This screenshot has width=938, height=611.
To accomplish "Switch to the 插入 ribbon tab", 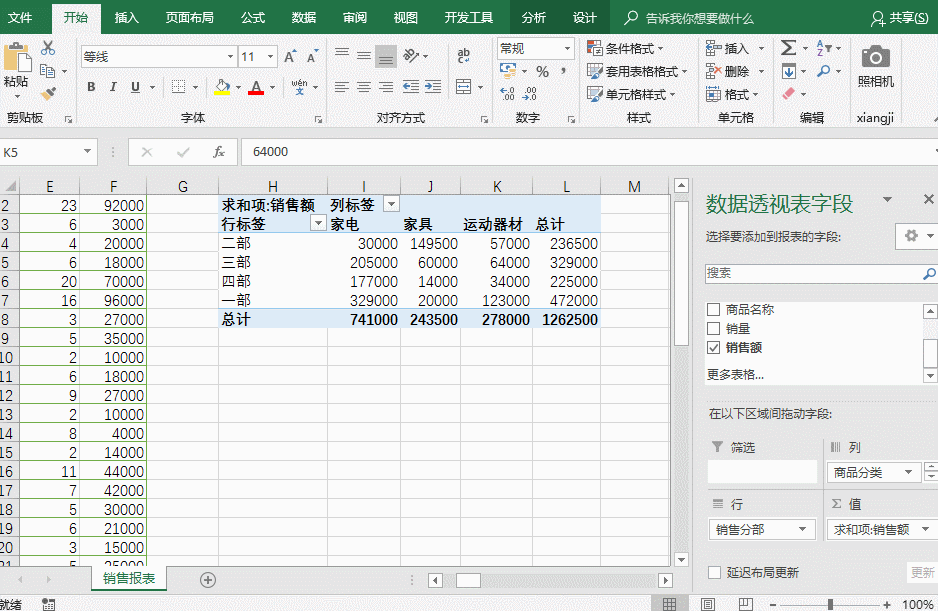I will [127, 18].
